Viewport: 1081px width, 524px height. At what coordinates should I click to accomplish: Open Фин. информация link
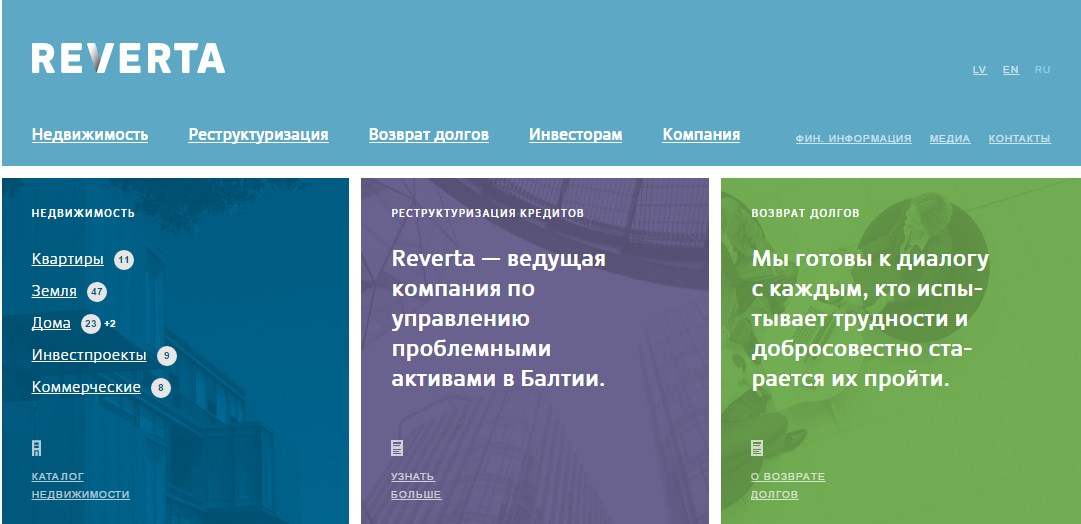tap(853, 139)
